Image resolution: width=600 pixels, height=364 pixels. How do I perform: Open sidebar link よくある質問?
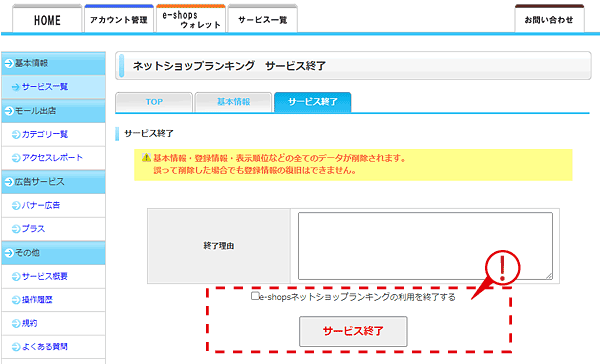tap(45, 347)
